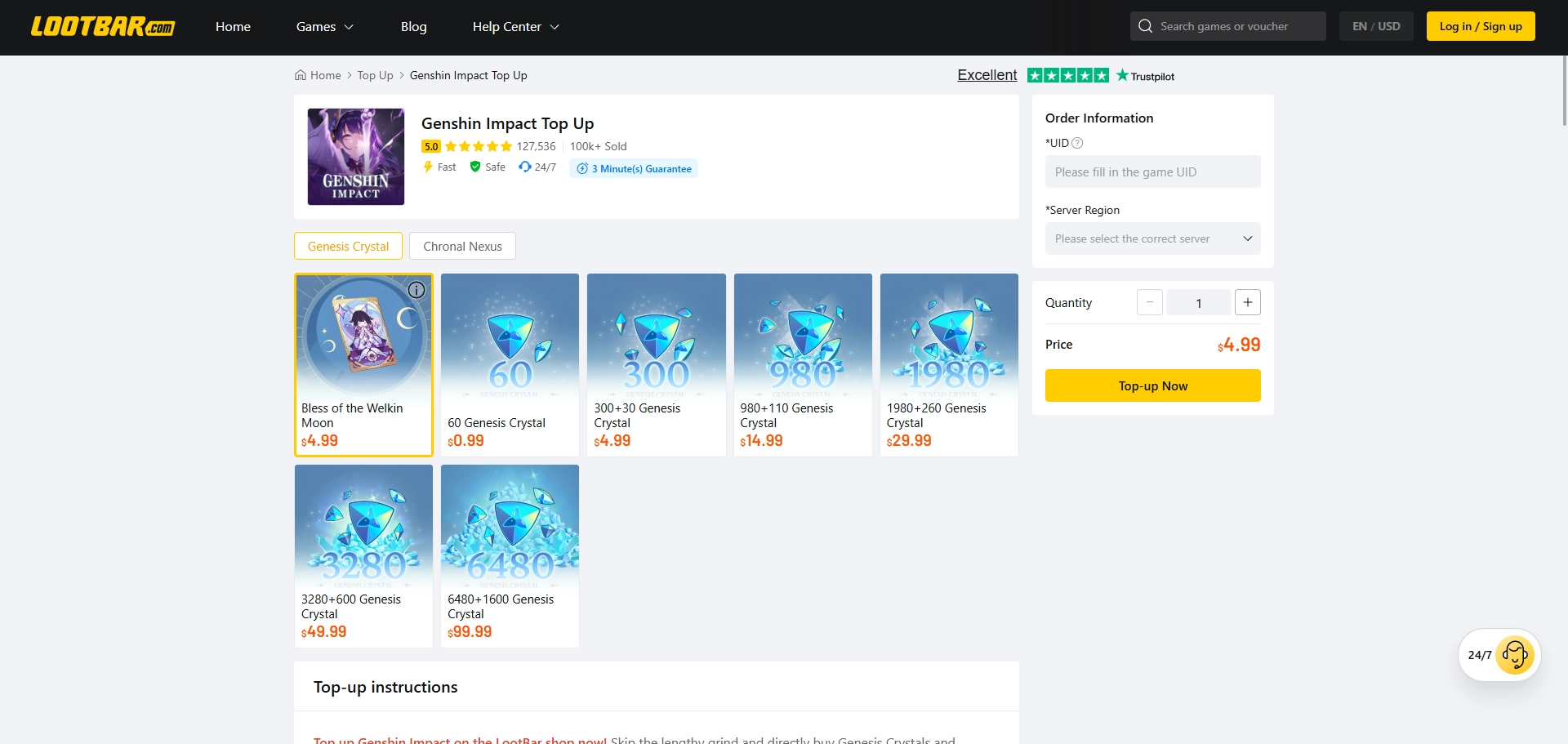Switch to the Genesis Crystal tab
The image size is (1568, 744).
pyautogui.click(x=349, y=247)
